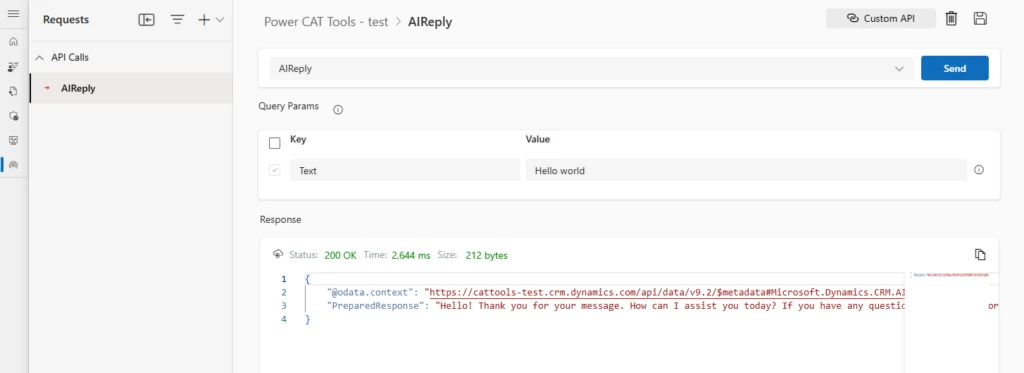Open the shield-check sidebar icon
Viewport: 1024px width, 373px height.
pos(13,116)
